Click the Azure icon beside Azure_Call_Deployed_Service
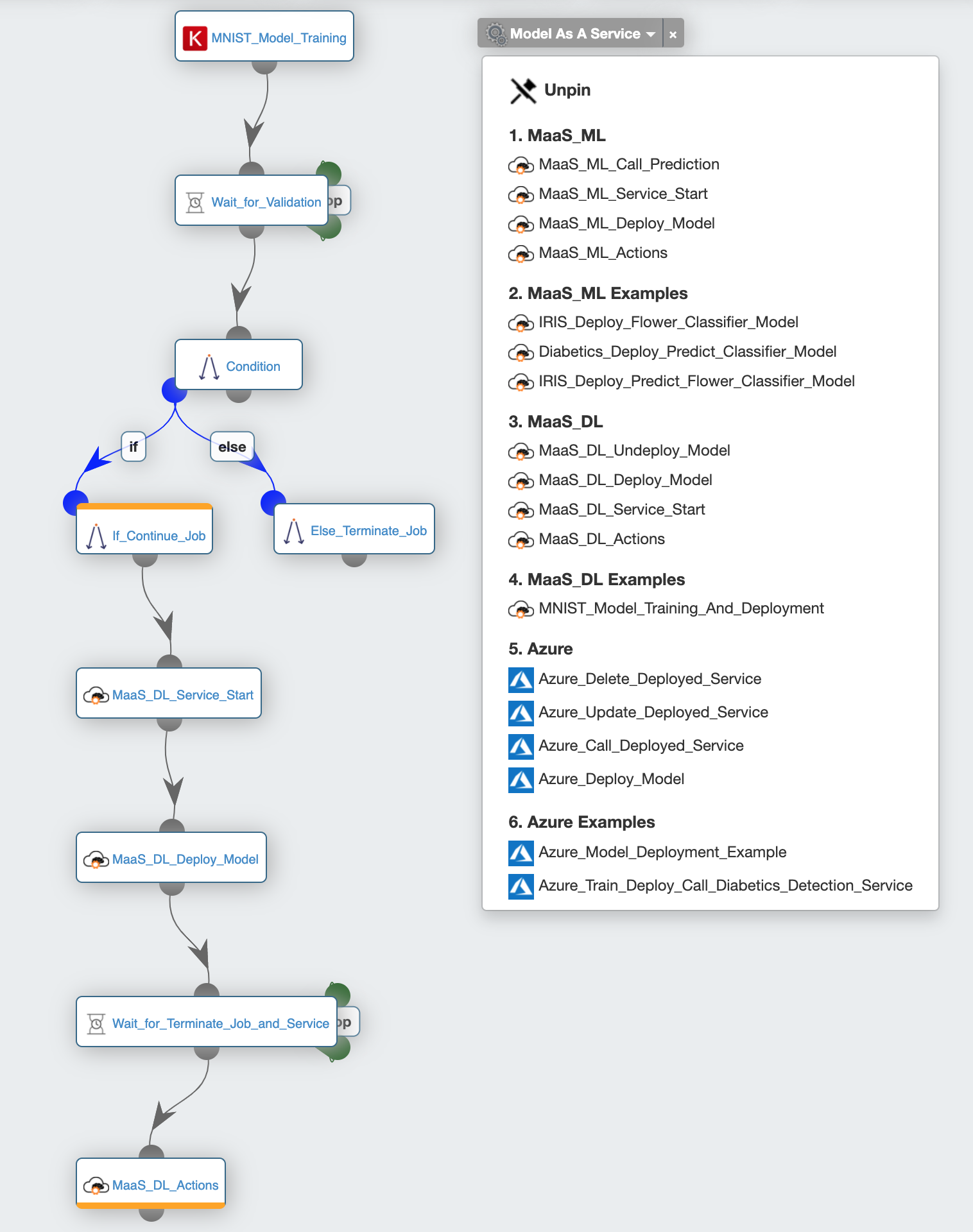 click(x=521, y=747)
